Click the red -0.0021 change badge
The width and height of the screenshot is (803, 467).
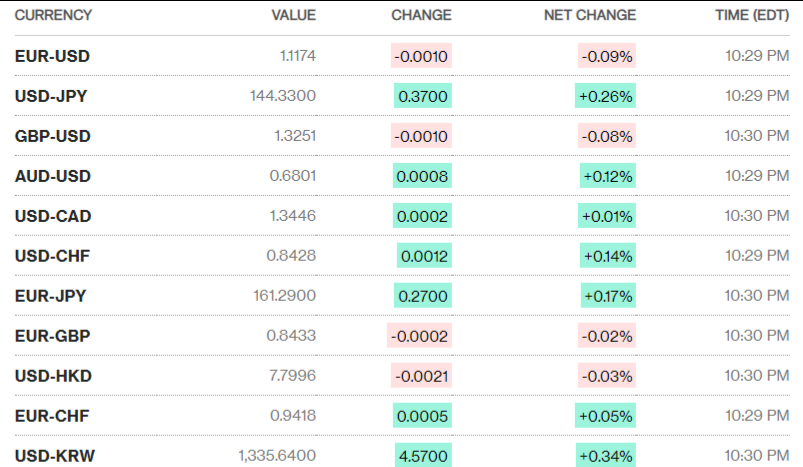[x=421, y=376]
